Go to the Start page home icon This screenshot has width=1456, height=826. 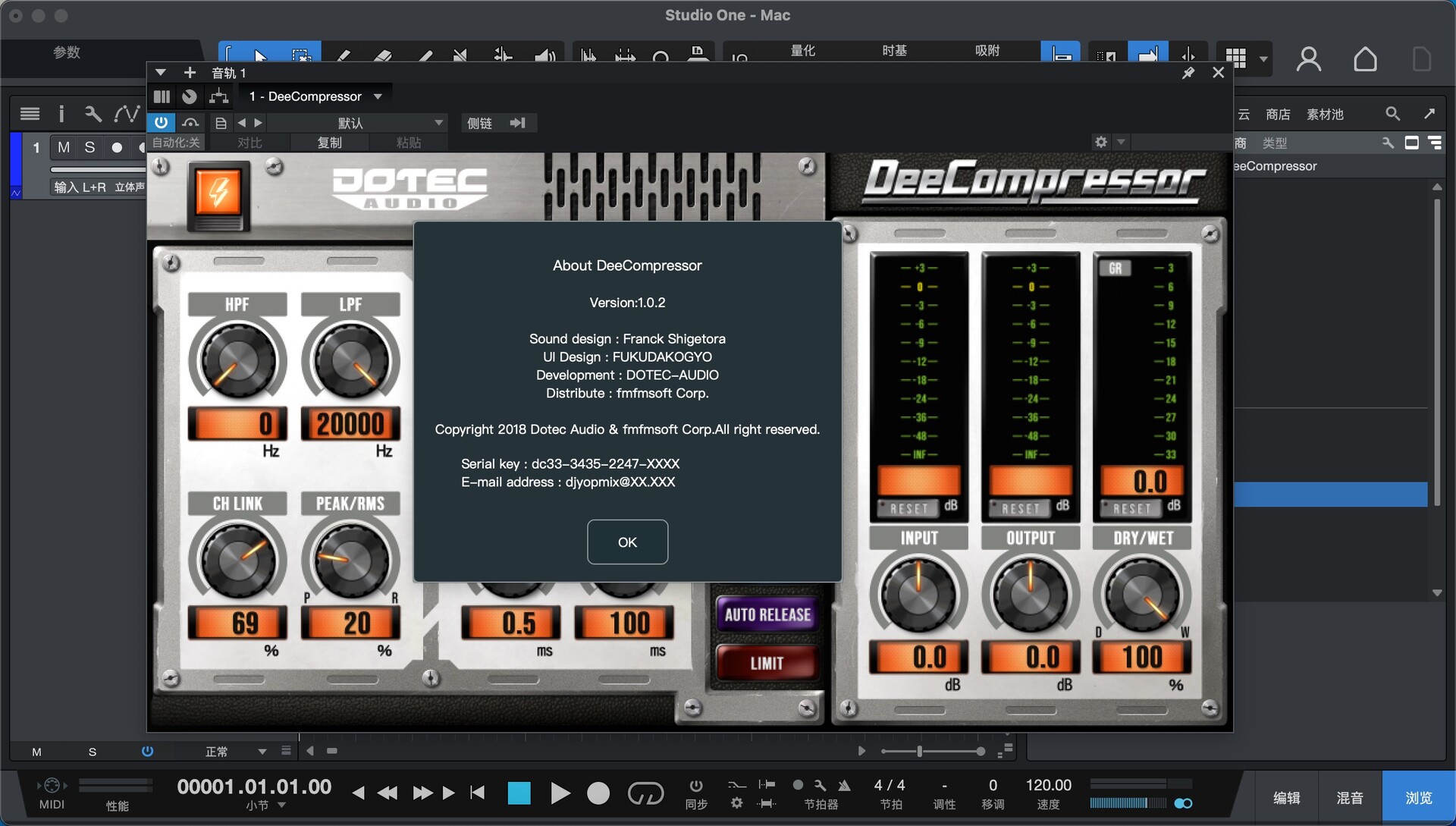click(x=1365, y=59)
